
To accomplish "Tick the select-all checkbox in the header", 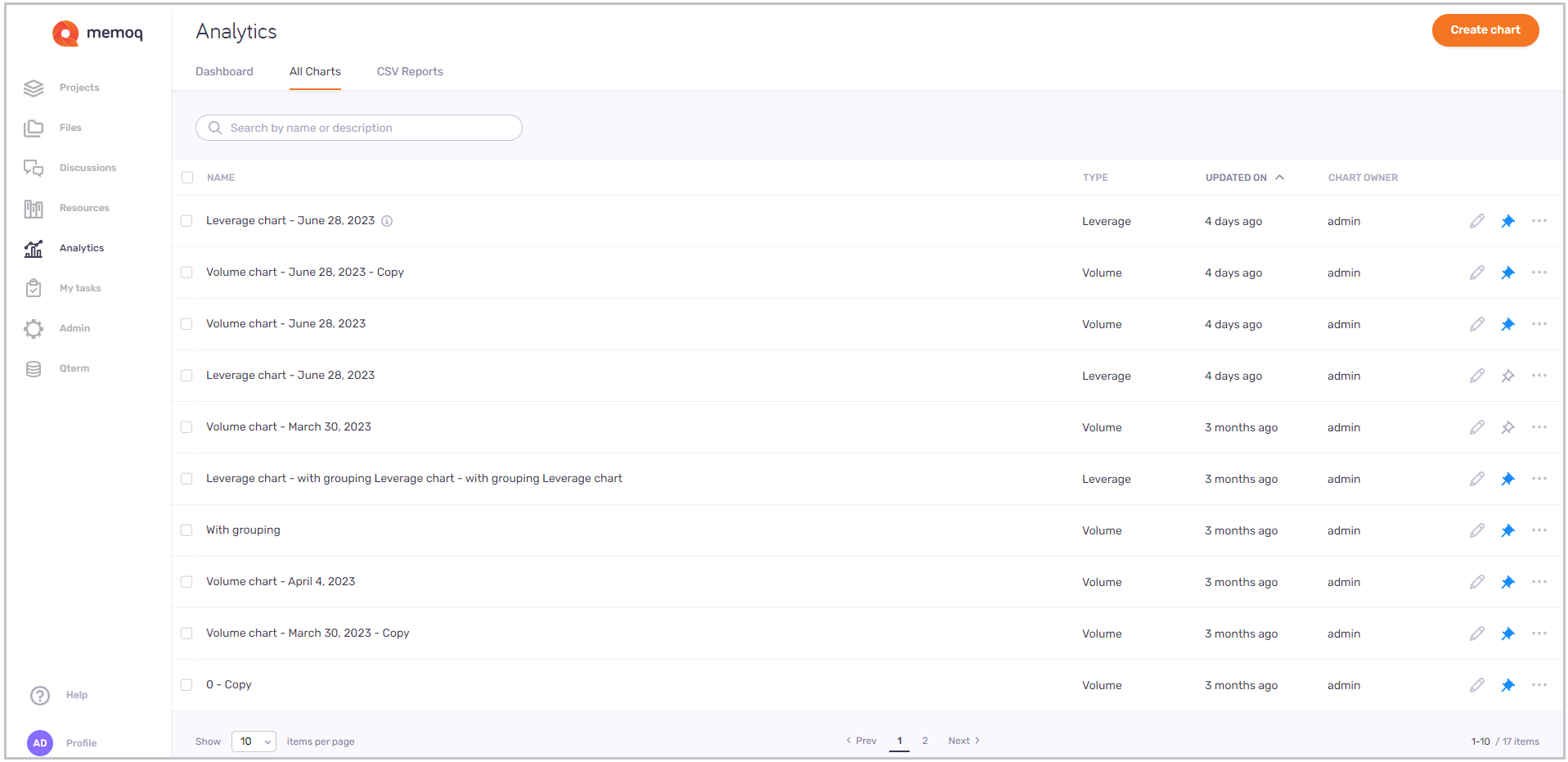I will (187, 178).
